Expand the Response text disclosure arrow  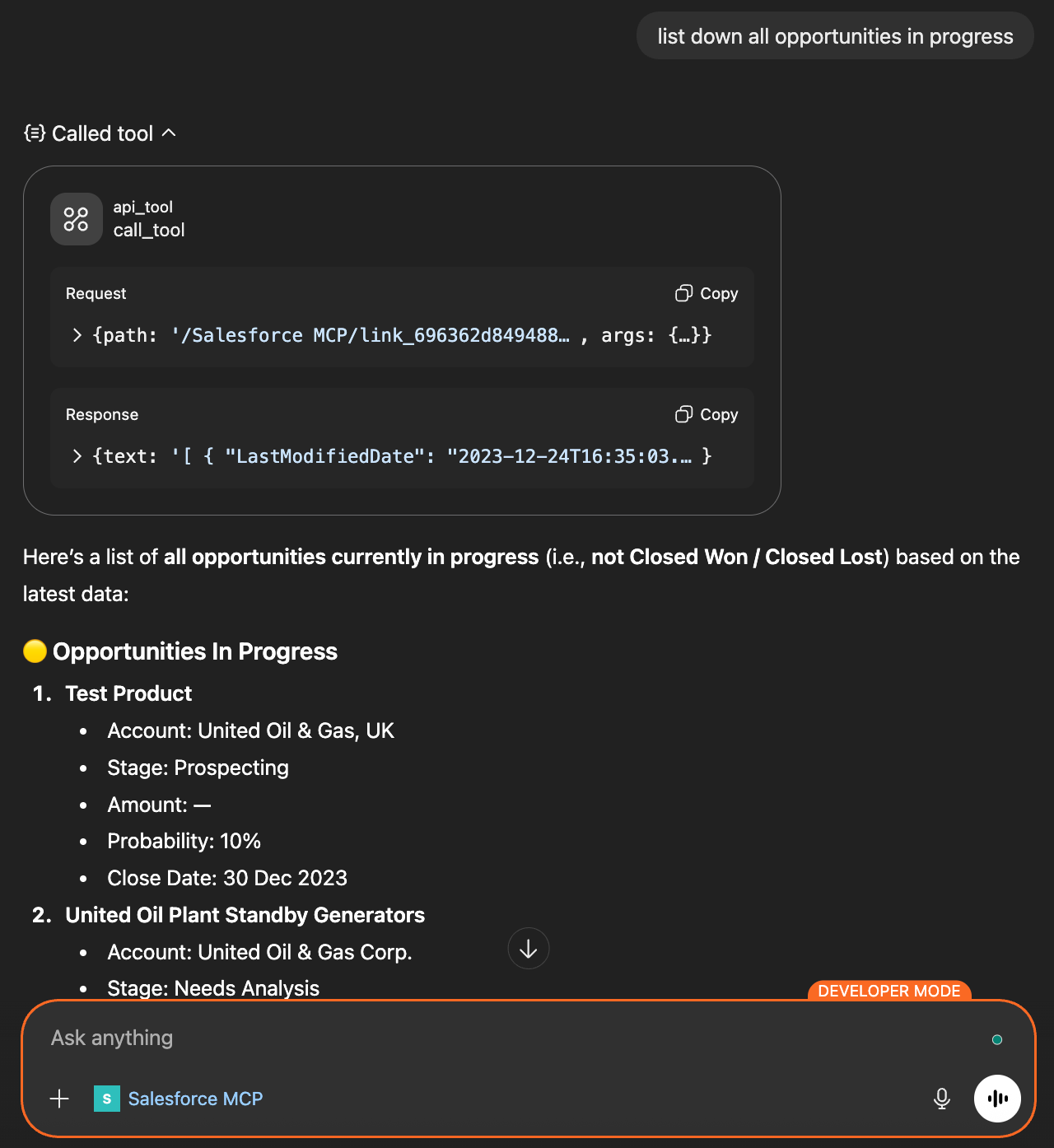point(77,456)
